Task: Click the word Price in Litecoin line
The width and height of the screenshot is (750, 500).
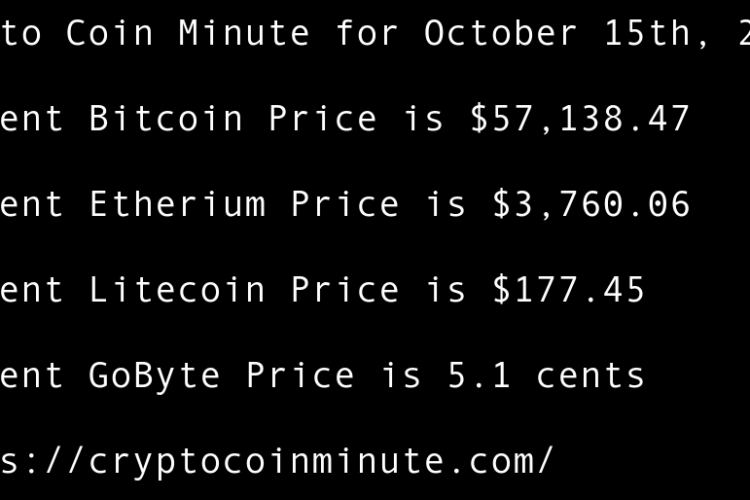Action: [x=345, y=291]
